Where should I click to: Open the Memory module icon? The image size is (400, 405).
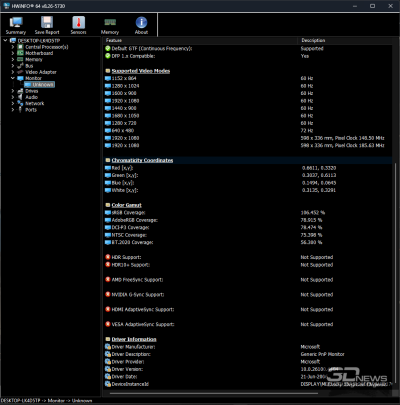coord(110,23)
